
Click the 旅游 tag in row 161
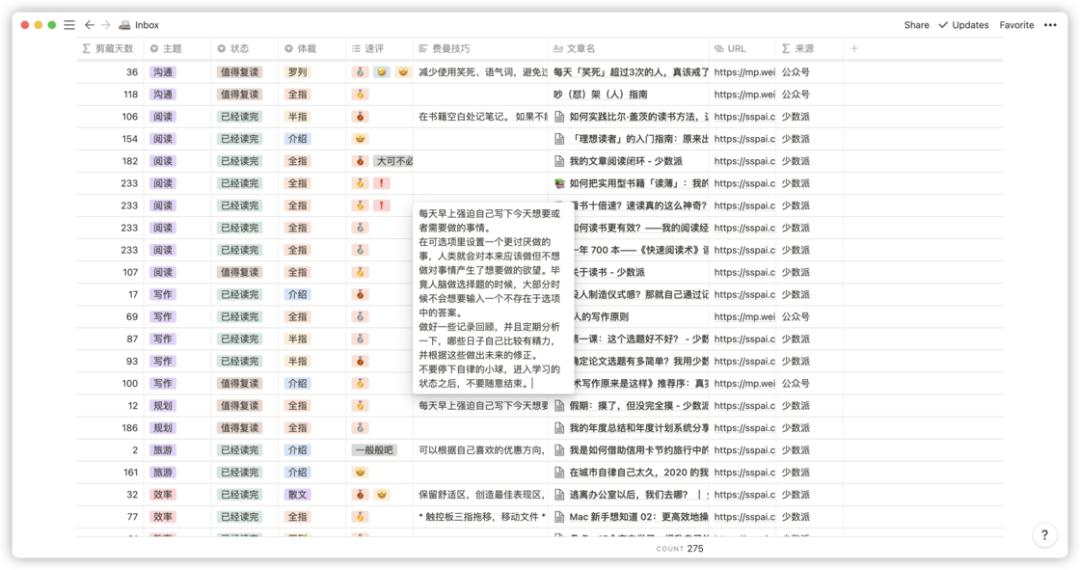[x=163, y=472]
